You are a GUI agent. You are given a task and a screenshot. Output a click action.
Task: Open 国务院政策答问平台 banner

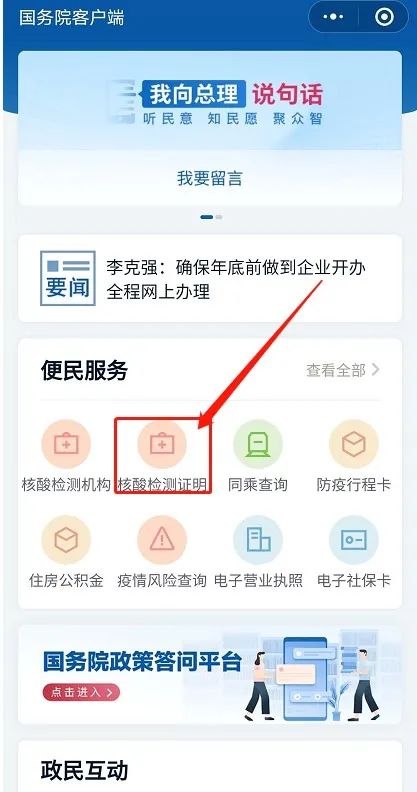point(210,675)
